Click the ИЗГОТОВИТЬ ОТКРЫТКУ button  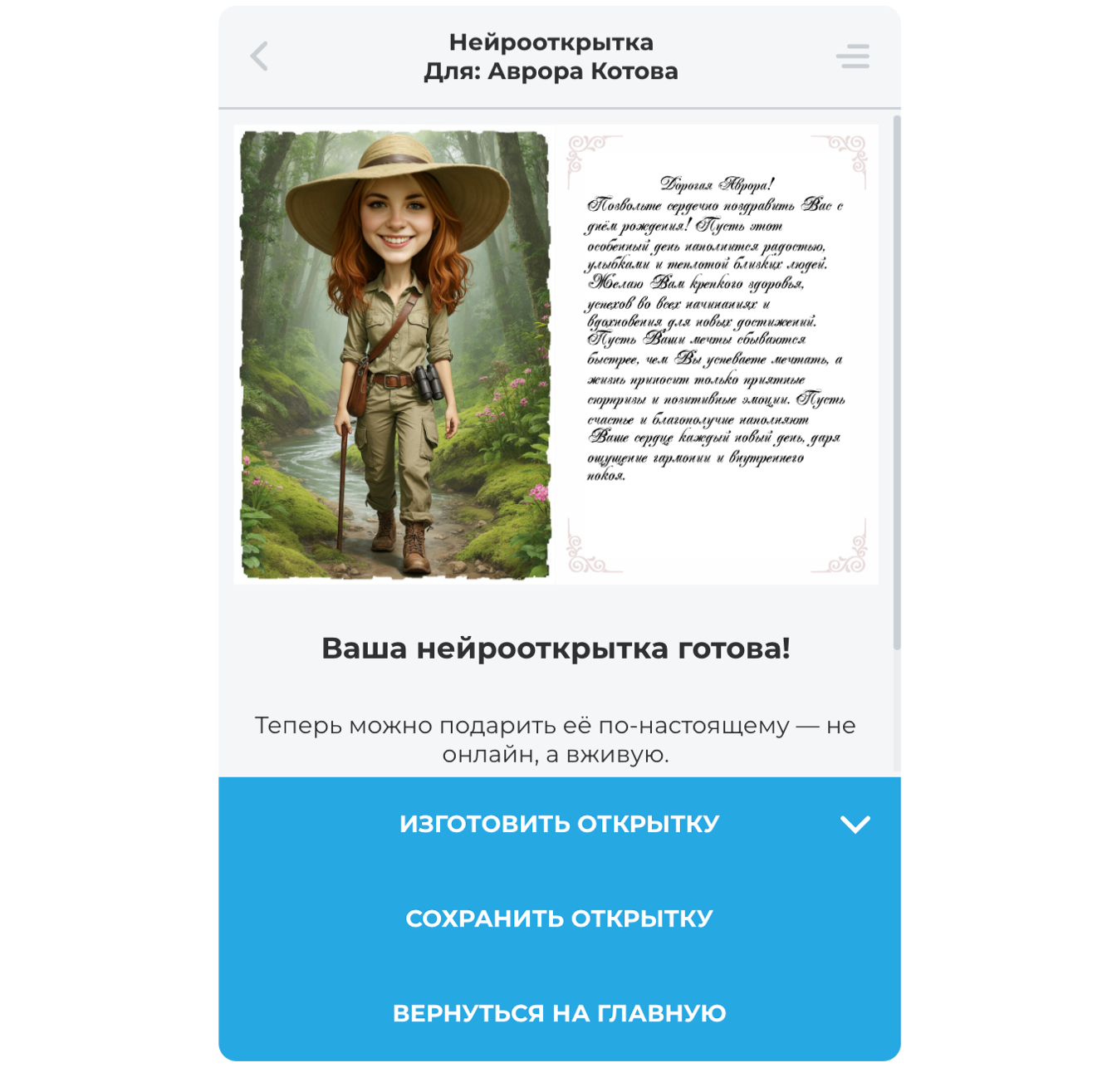tap(560, 825)
